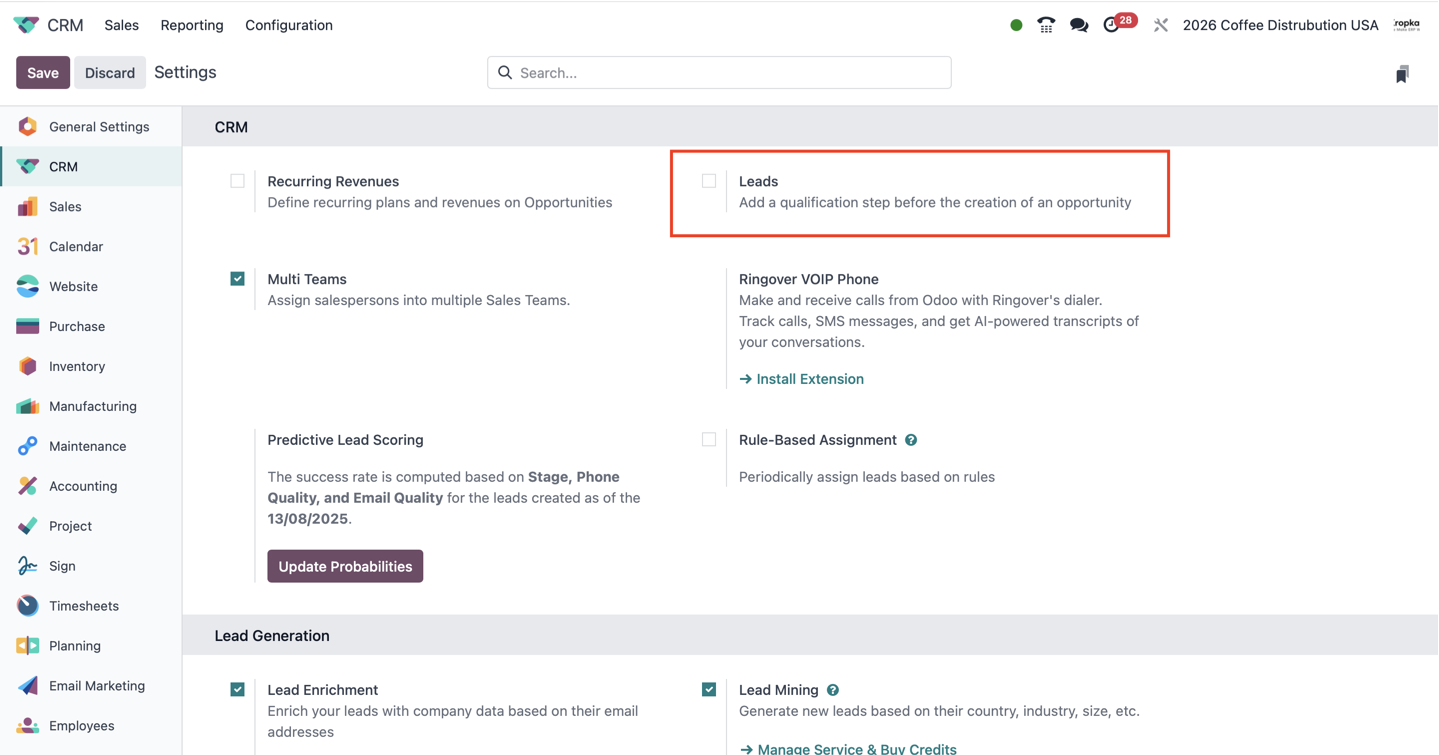Image resolution: width=1439 pixels, height=755 pixels.
Task: Select the Inventory icon in sidebar
Action: [28, 367]
